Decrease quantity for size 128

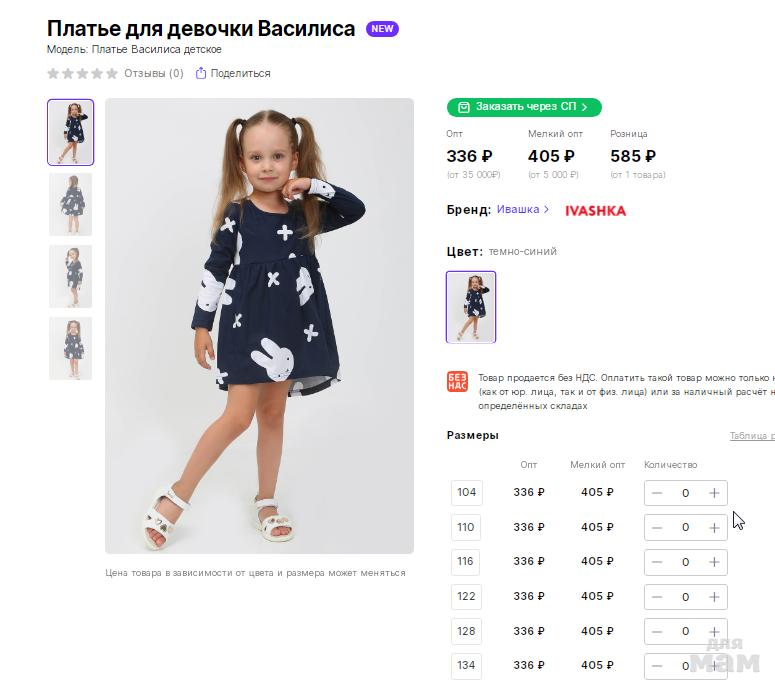(x=657, y=631)
